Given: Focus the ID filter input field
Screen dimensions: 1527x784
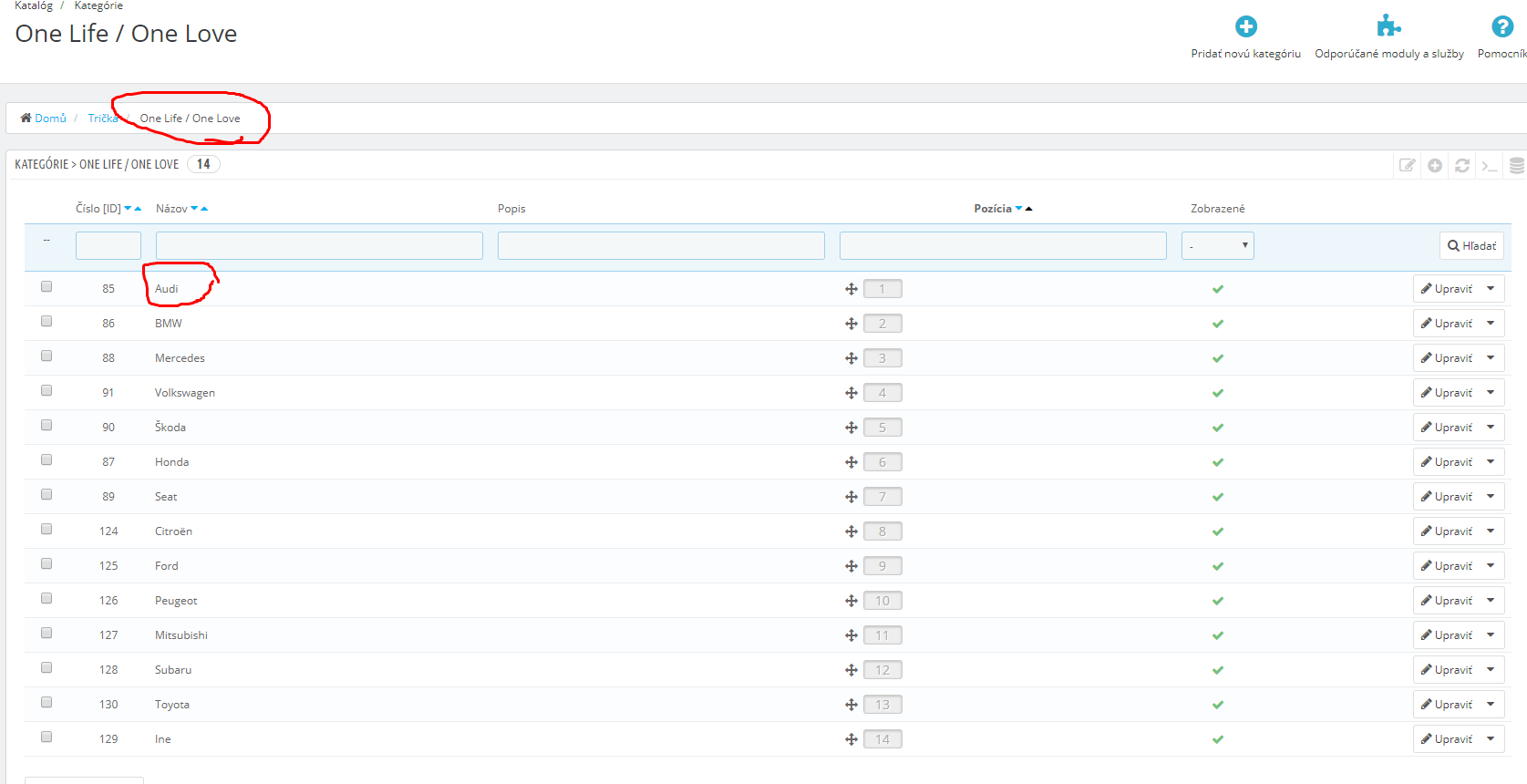Looking at the screenshot, I should 108,245.
